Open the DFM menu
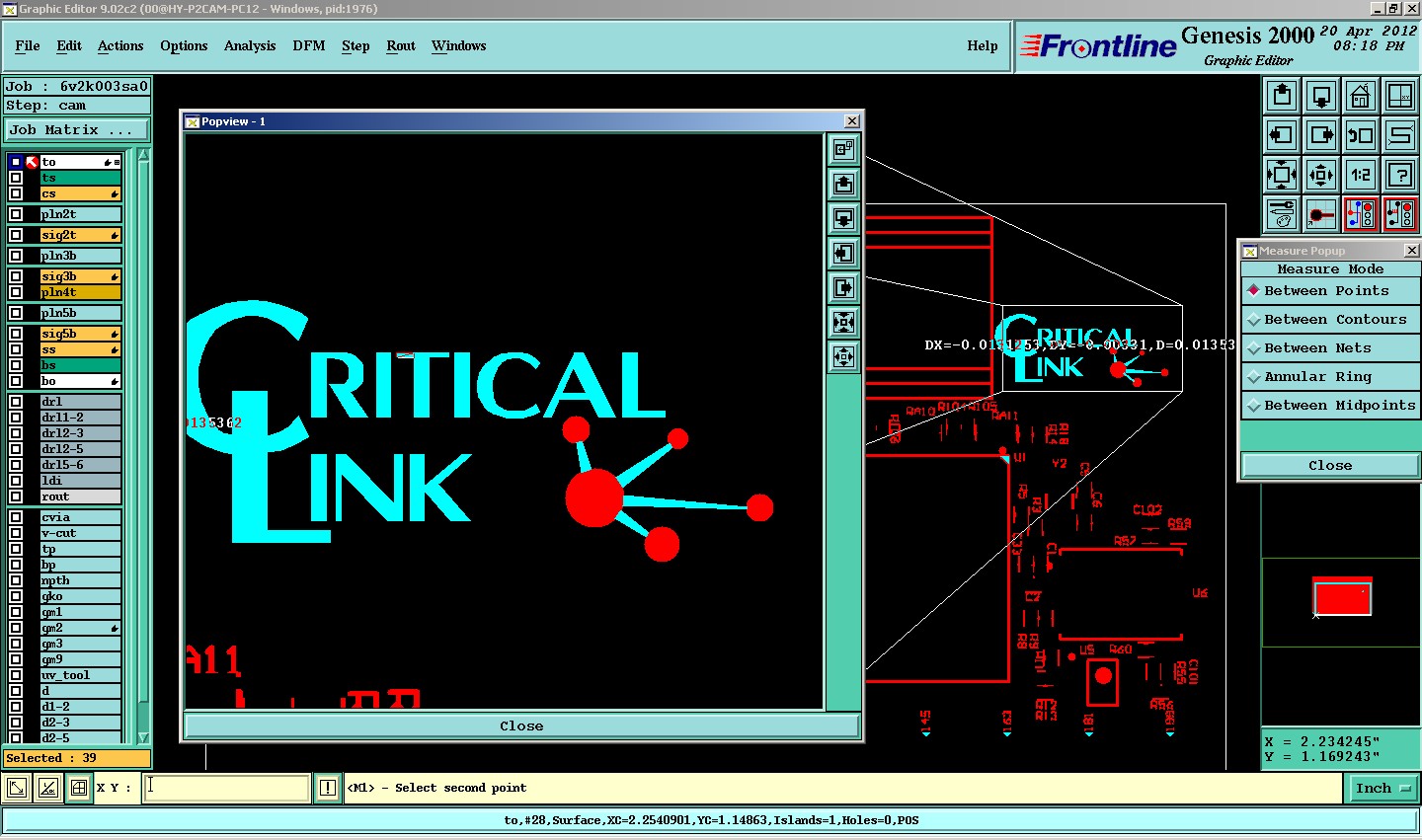 click(x=309, y=45)
